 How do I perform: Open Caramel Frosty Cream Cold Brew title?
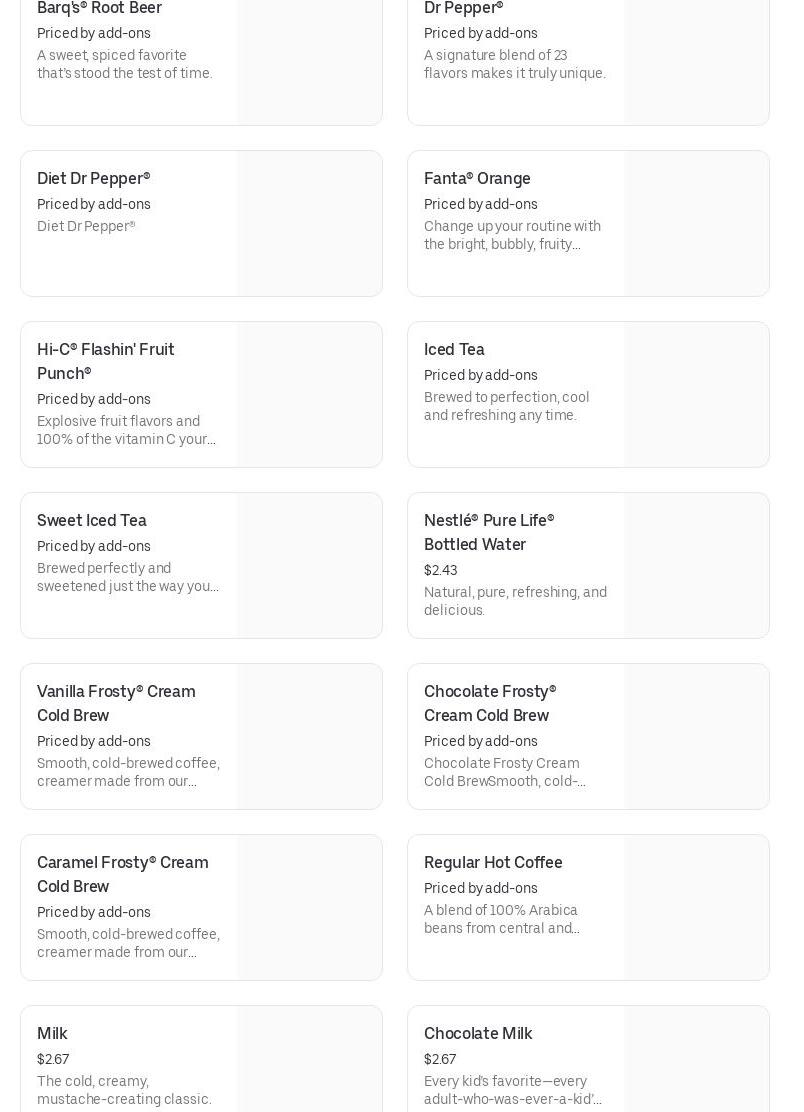pos(122,874)
